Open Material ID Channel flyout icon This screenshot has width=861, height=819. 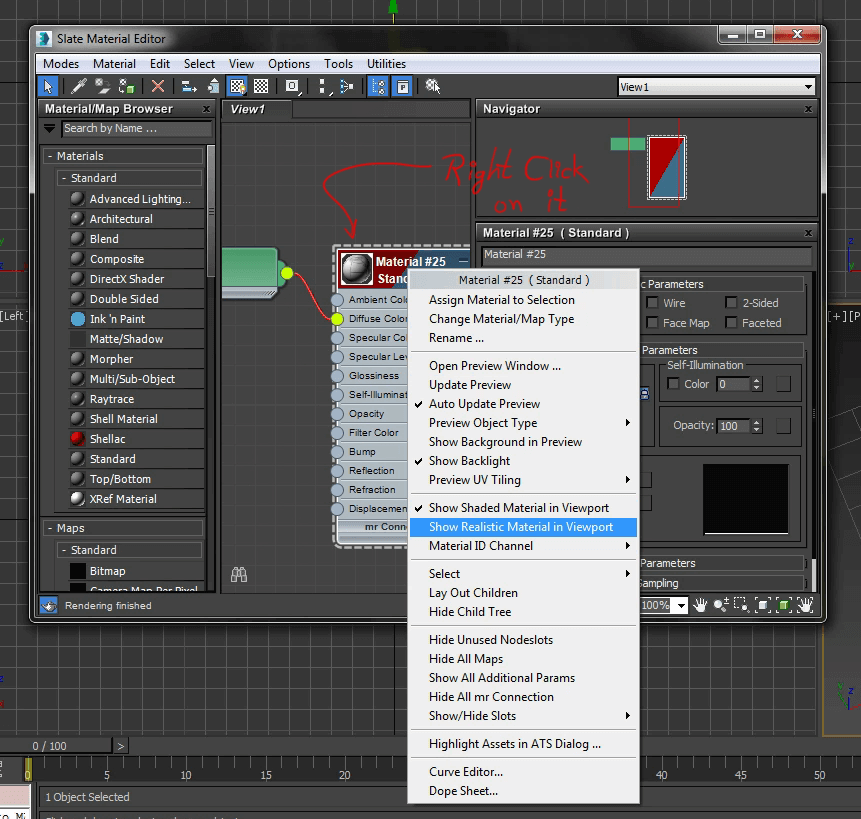tap(293, 87)
